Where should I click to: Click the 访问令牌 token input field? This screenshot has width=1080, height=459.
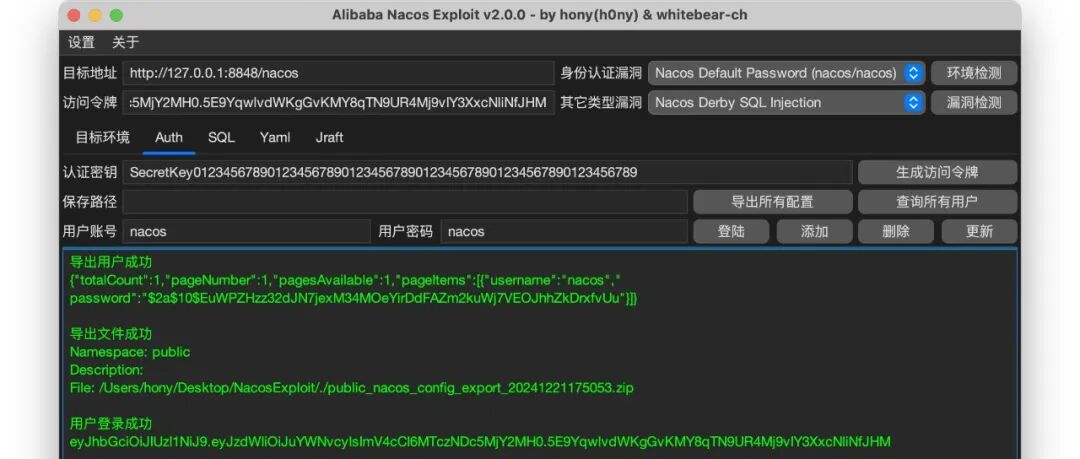tap(338, 103)
